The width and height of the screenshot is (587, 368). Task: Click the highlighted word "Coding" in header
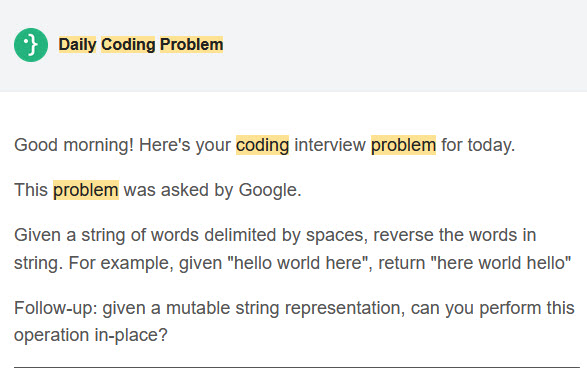click(x=128, y=45)
